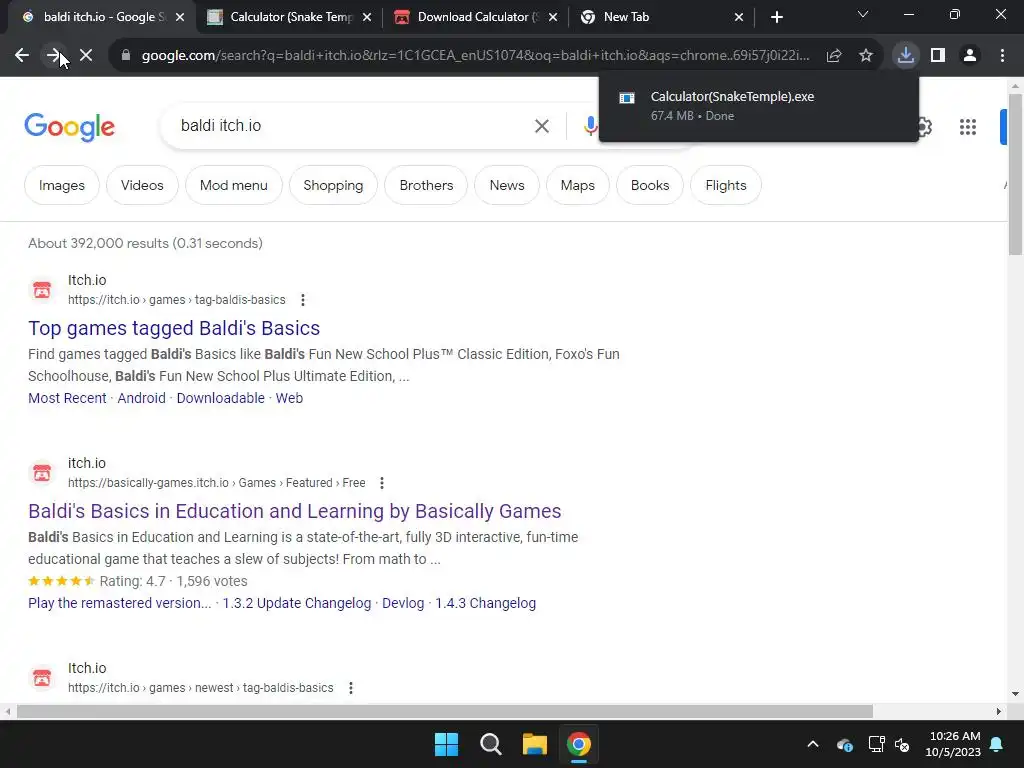Image resolution: width=1024 pixels, height=768 pixels.
Task: Switch to the Download Calculator tab
Action: [475, 17]
